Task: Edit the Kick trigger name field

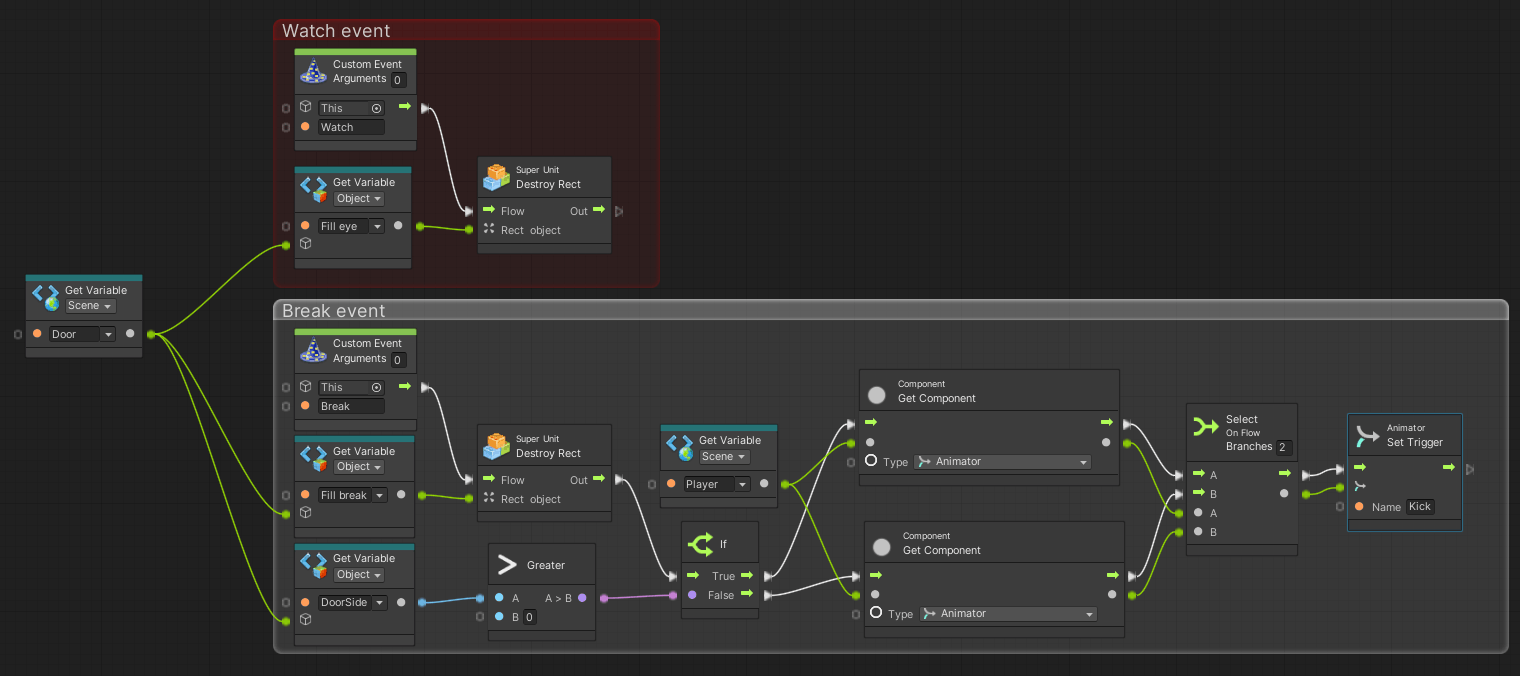Action: 1420,506
